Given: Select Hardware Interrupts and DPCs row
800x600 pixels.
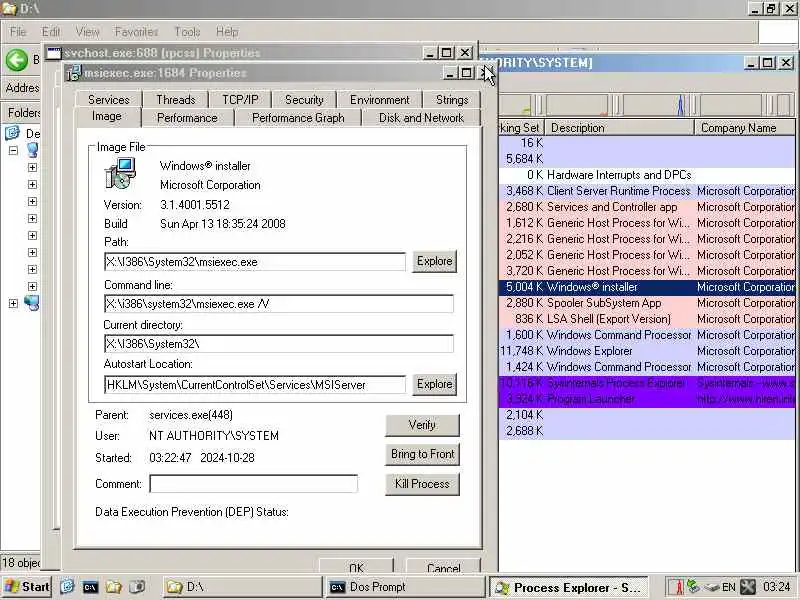Looking at the screenshot, I should point(646,175).
